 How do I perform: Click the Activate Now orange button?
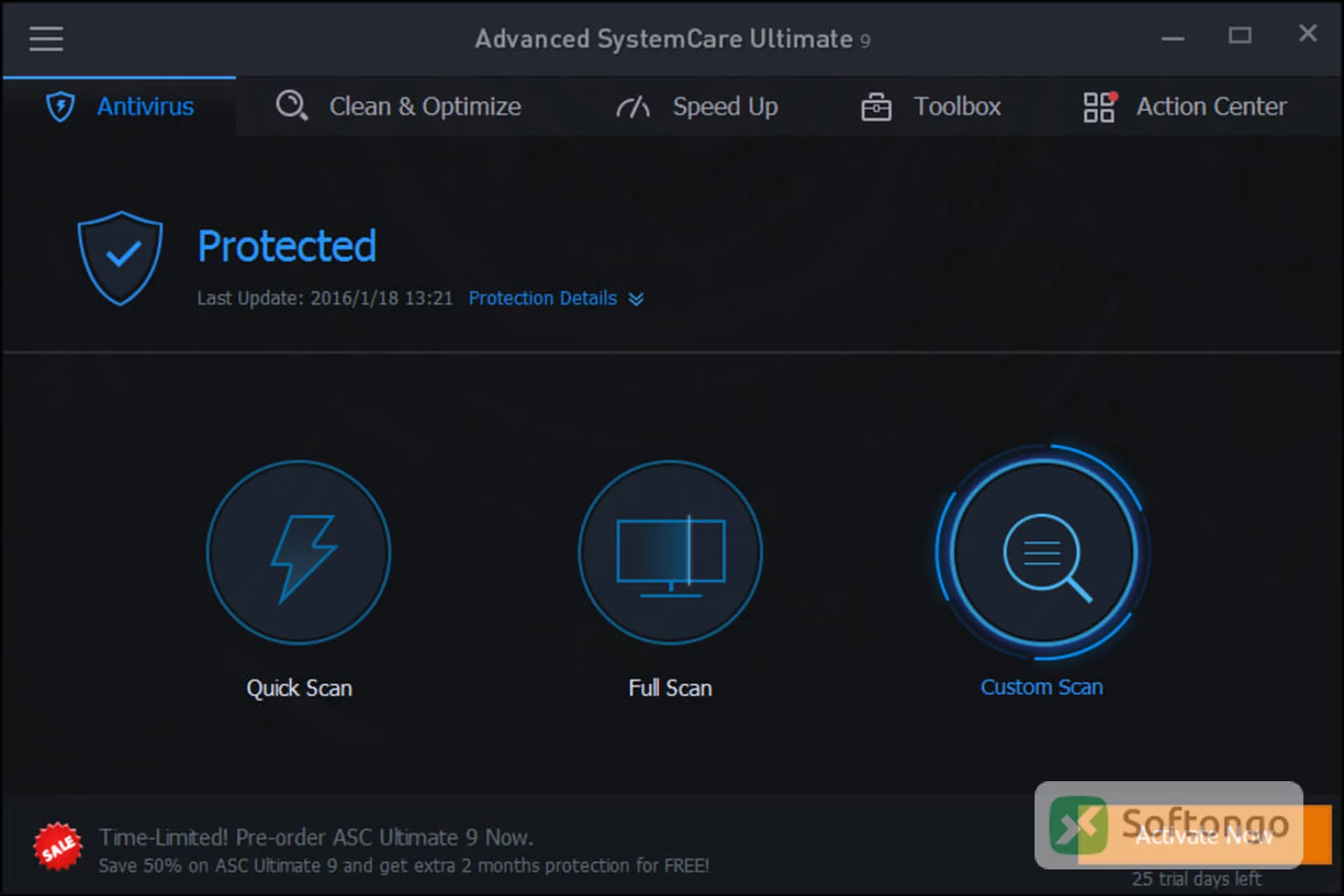pyautogui.click(x=1204, y=834)
